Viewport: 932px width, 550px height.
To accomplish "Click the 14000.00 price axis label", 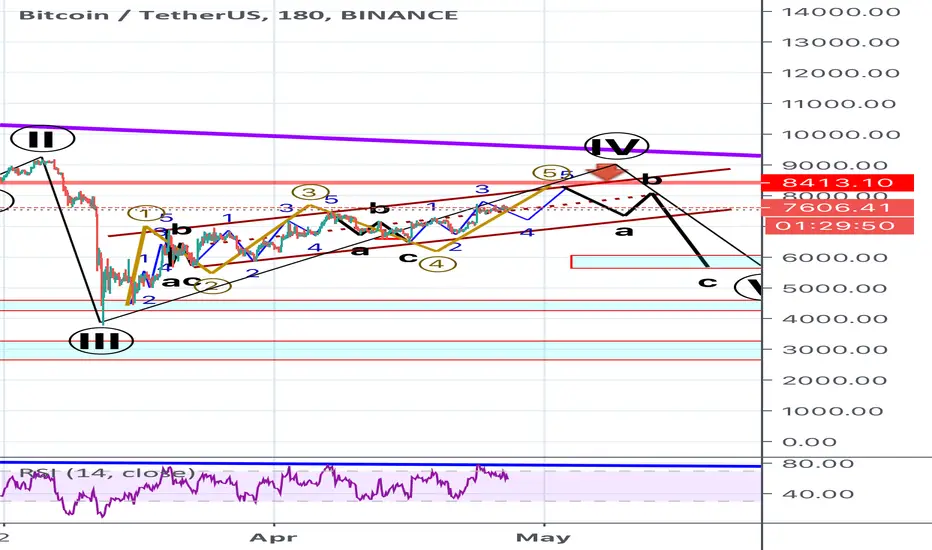I will [x=840, y=11].
